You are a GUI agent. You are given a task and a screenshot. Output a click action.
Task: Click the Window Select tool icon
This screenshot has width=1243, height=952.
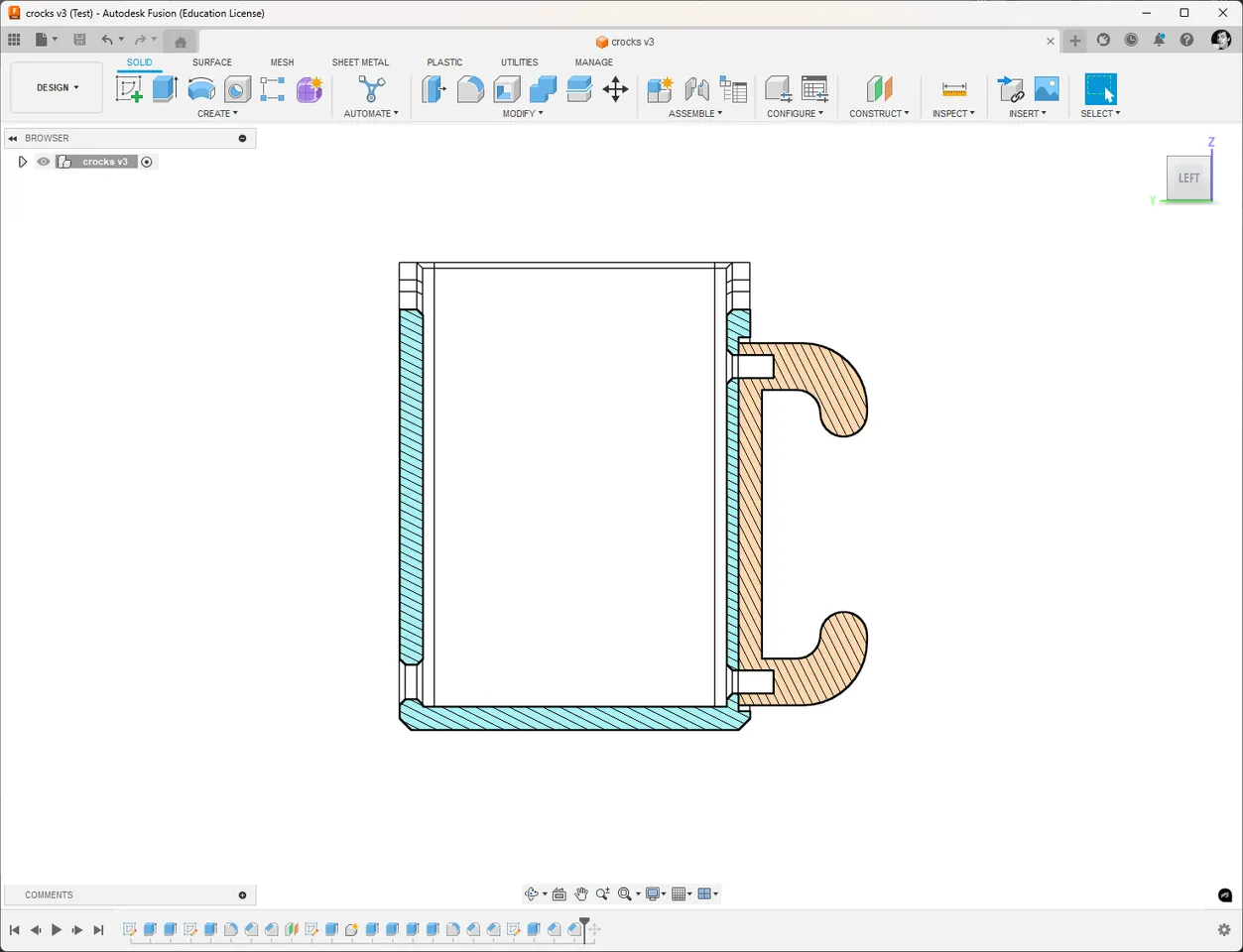[1100, 89]
